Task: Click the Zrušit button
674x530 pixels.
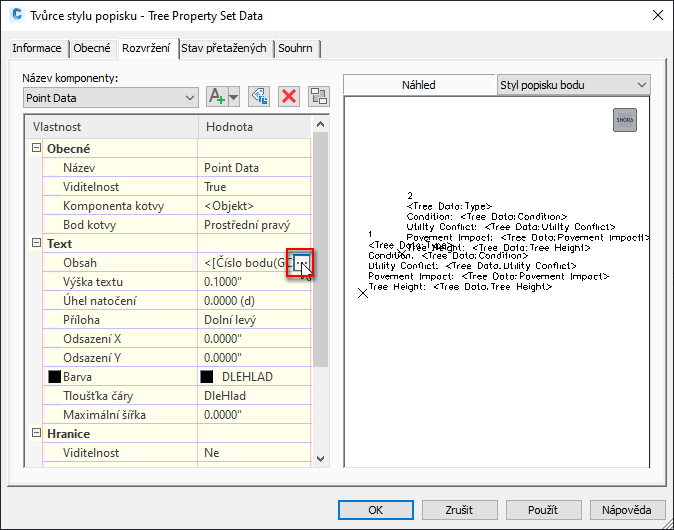Action: point(460,510)
